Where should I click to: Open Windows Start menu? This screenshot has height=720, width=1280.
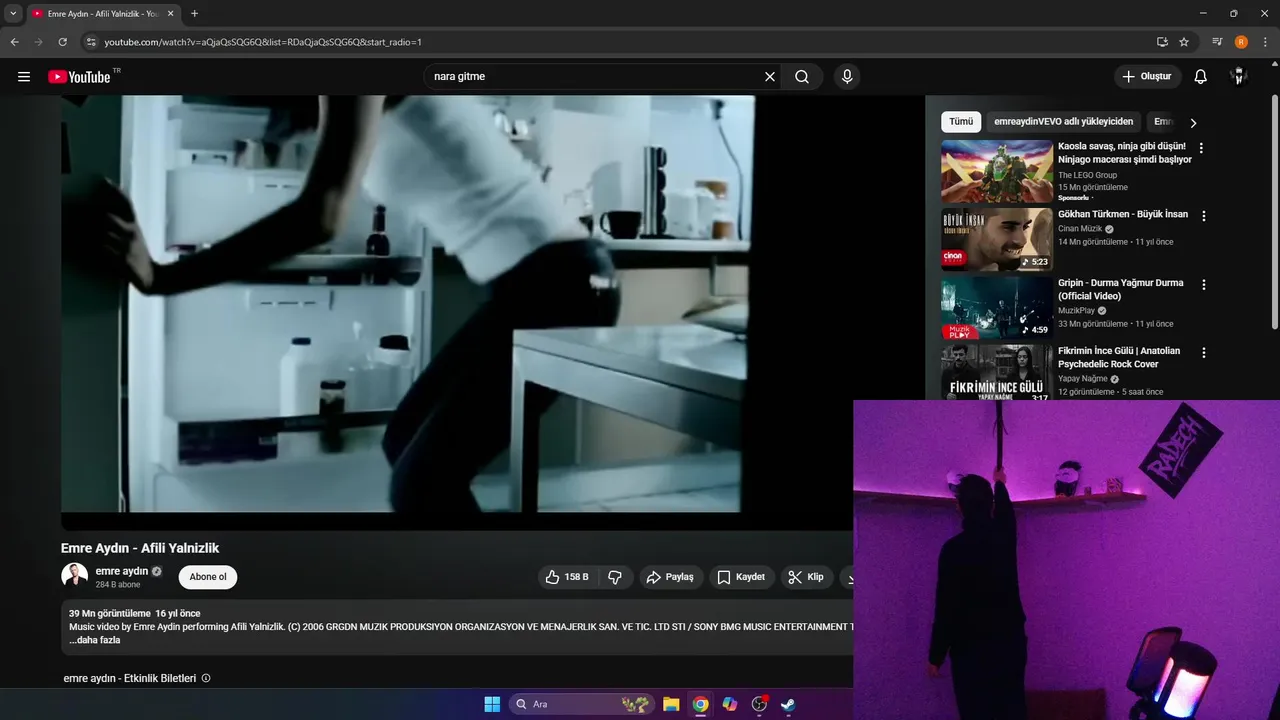(x=492, y=704)
